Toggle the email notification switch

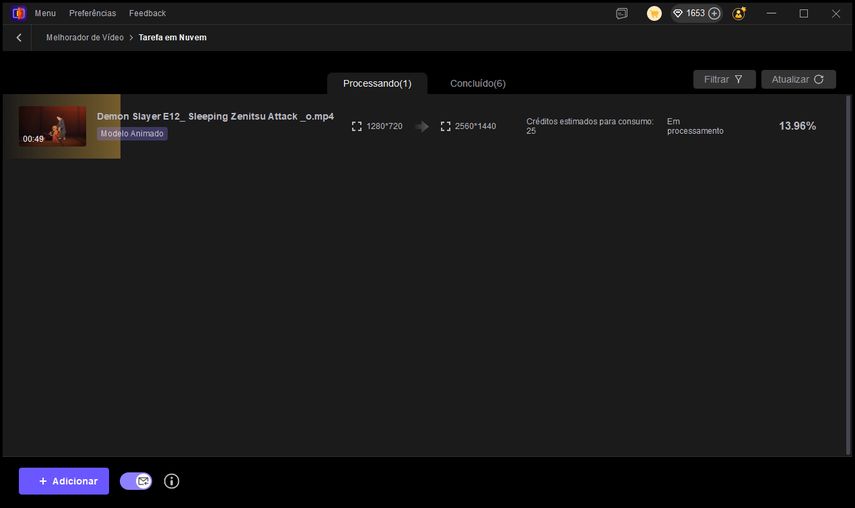pyautogui.click(x=136, y=481)
